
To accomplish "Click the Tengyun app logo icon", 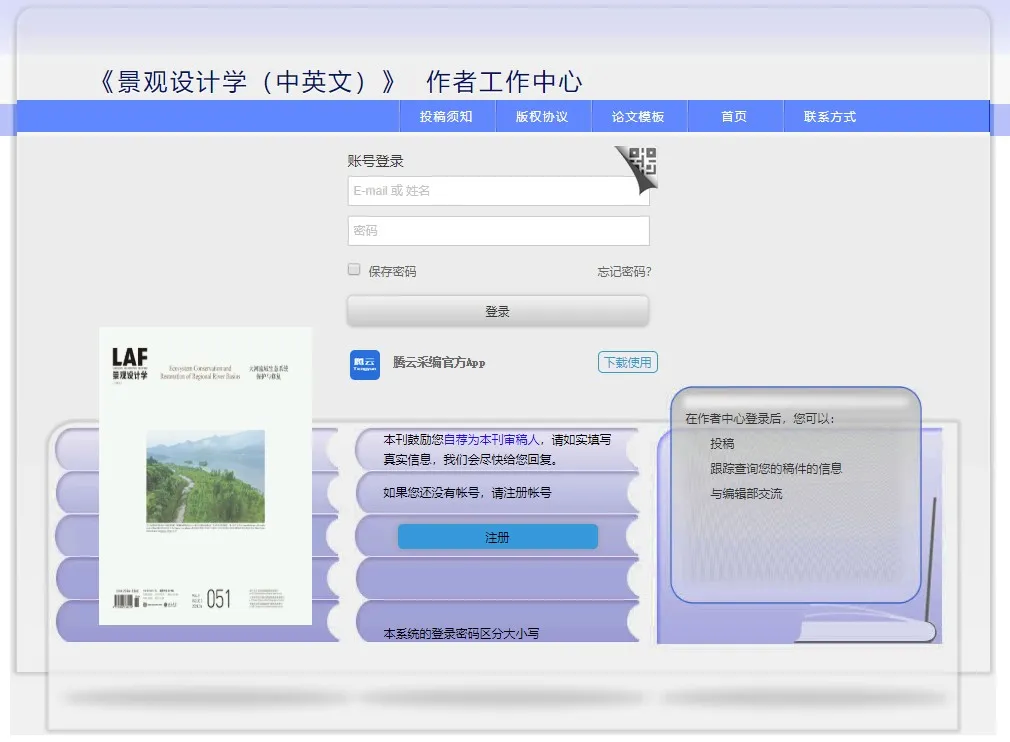I will pyautogui.click(x=365, y=364).
